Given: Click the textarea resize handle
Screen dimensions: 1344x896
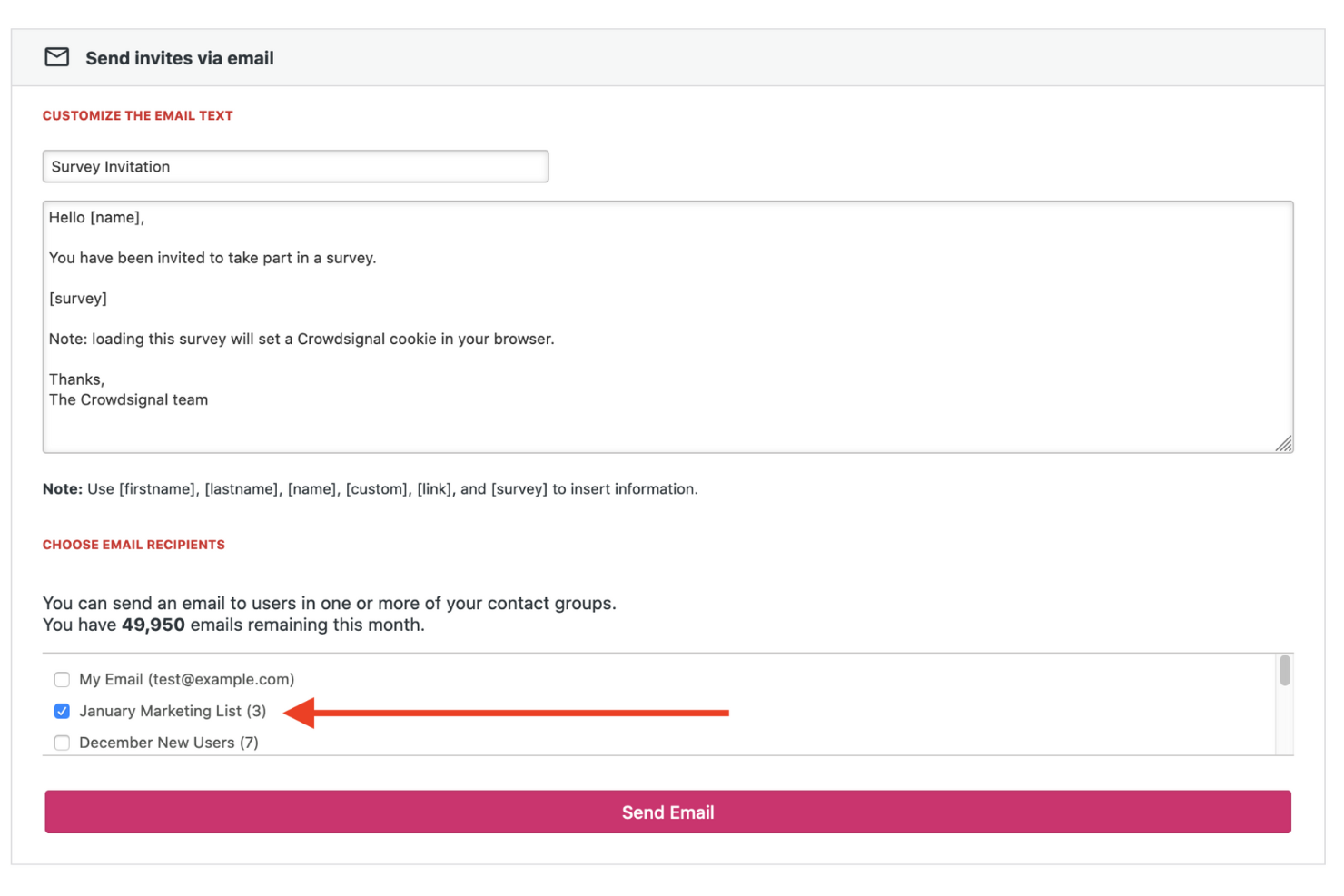Looking at the screenshot, I should tap(1285, 445).
